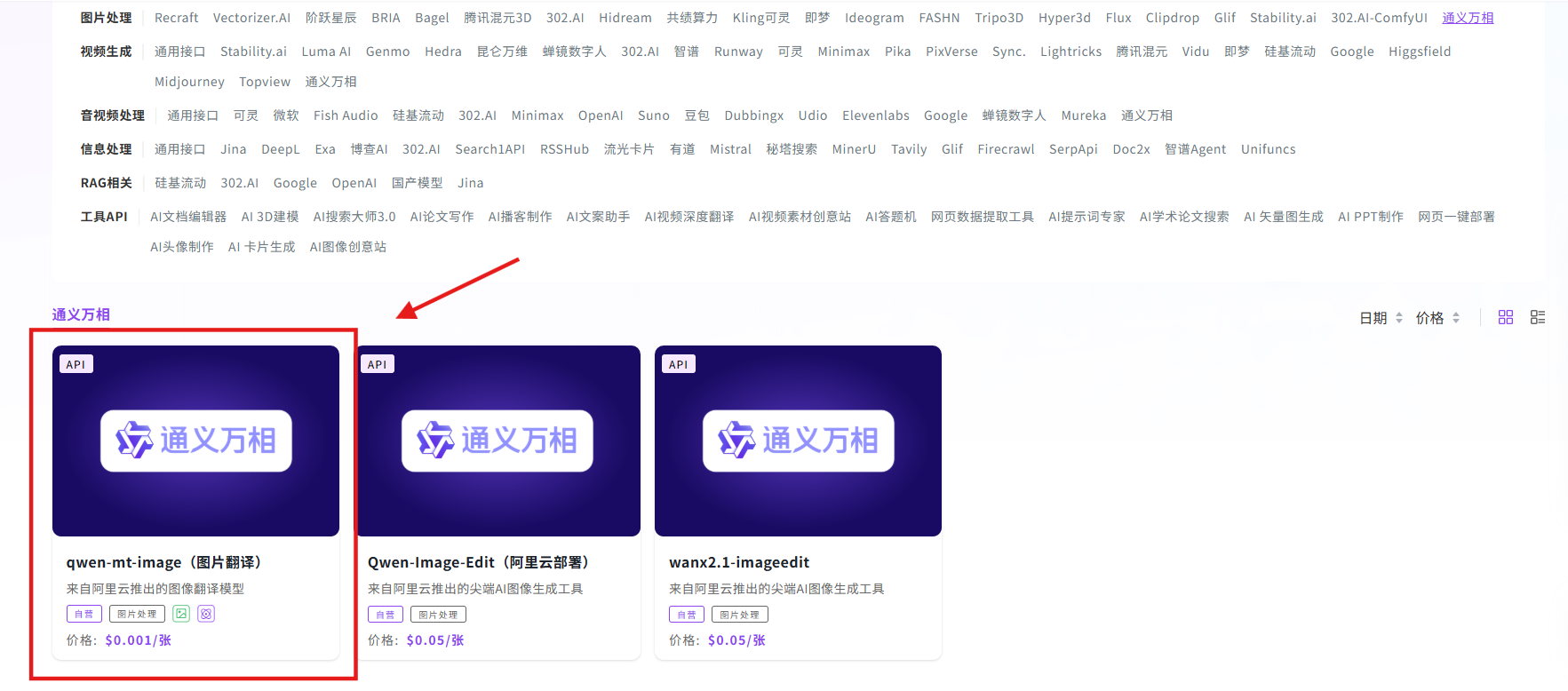The image size is (1568, 691).
Task: Select Recraft provider filter
Action: coord(177,18)
